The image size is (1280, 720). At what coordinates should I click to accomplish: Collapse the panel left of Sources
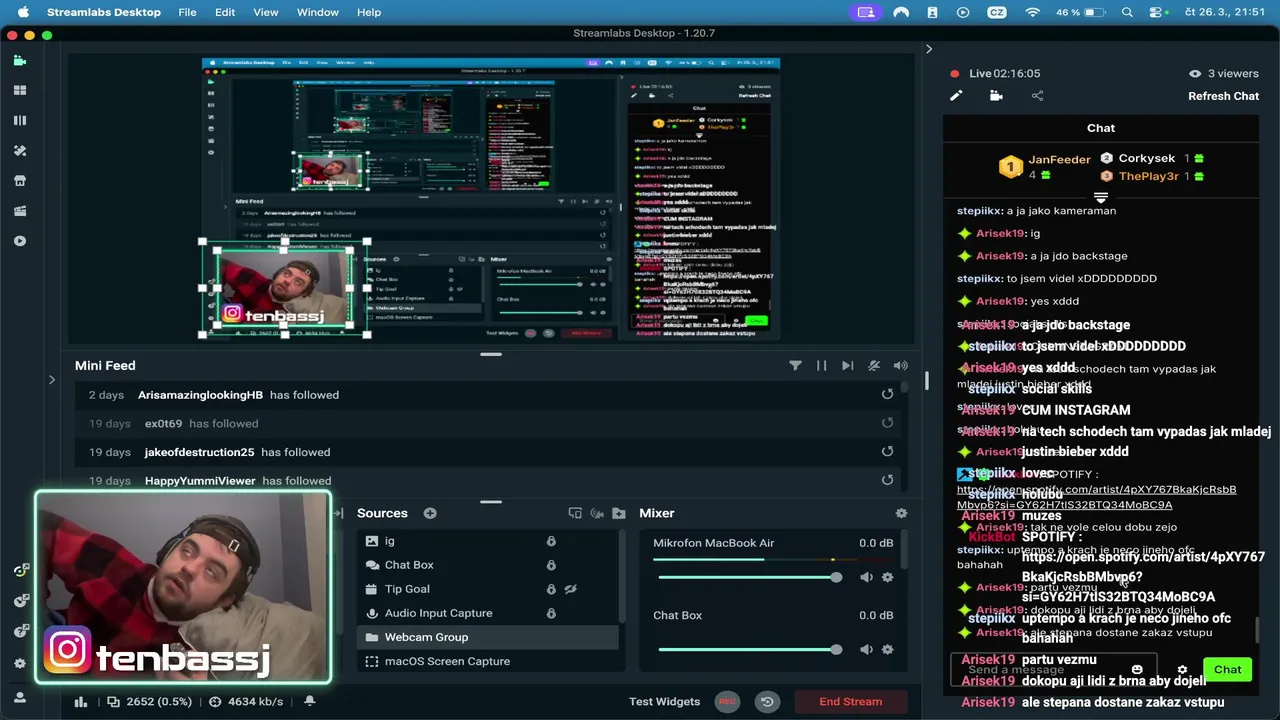[x=338, y=513]
